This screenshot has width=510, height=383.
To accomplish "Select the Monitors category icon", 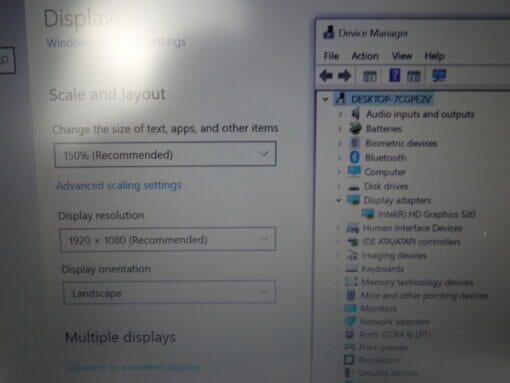I will tap(350, 308).
